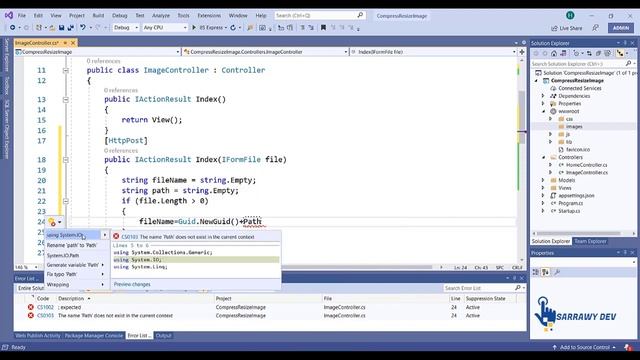Click Add to Source Control
Screen dimensions: 640x360
click(584, 347)
